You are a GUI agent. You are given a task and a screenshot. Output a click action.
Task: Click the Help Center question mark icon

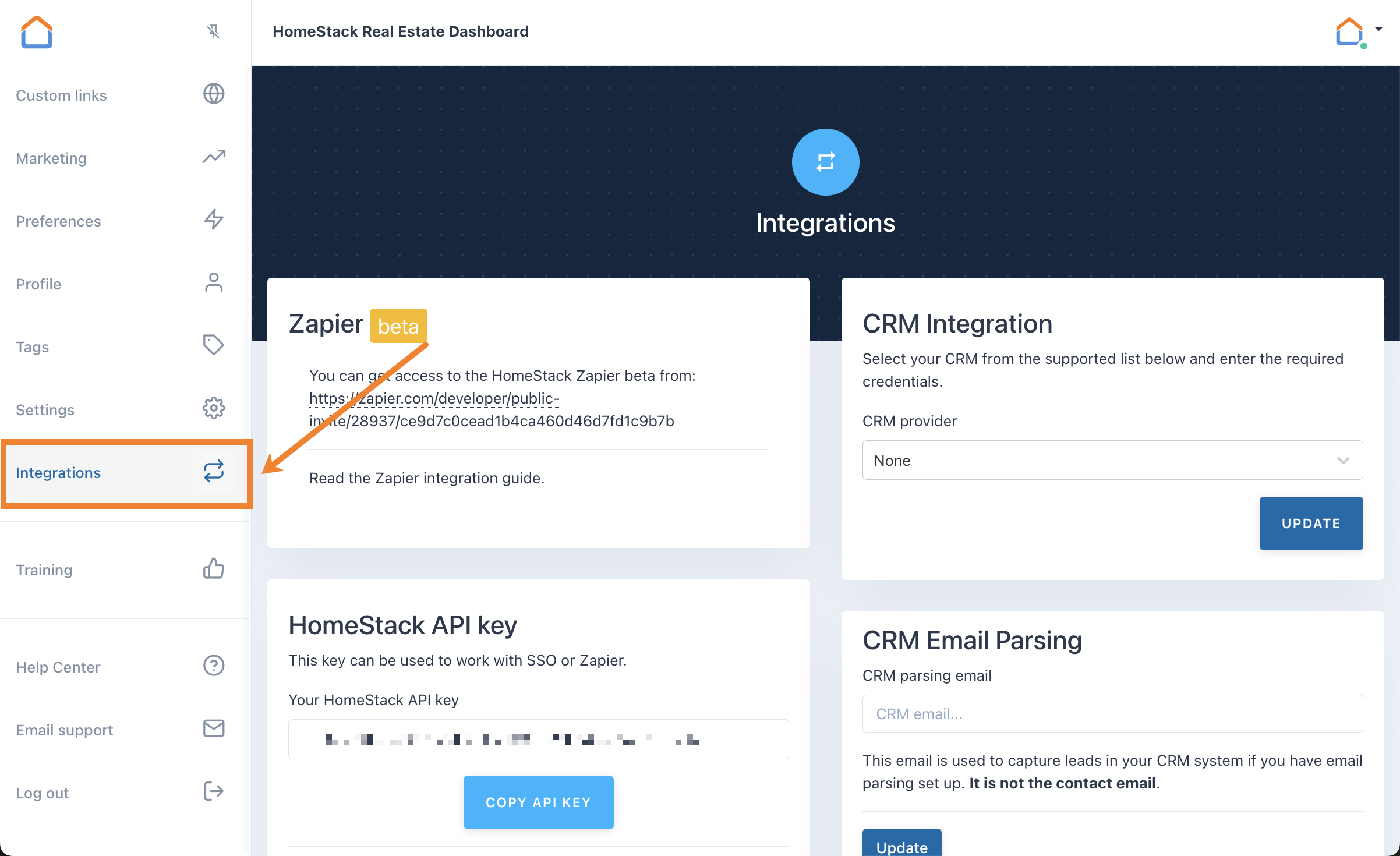click(x=213, y=666)
